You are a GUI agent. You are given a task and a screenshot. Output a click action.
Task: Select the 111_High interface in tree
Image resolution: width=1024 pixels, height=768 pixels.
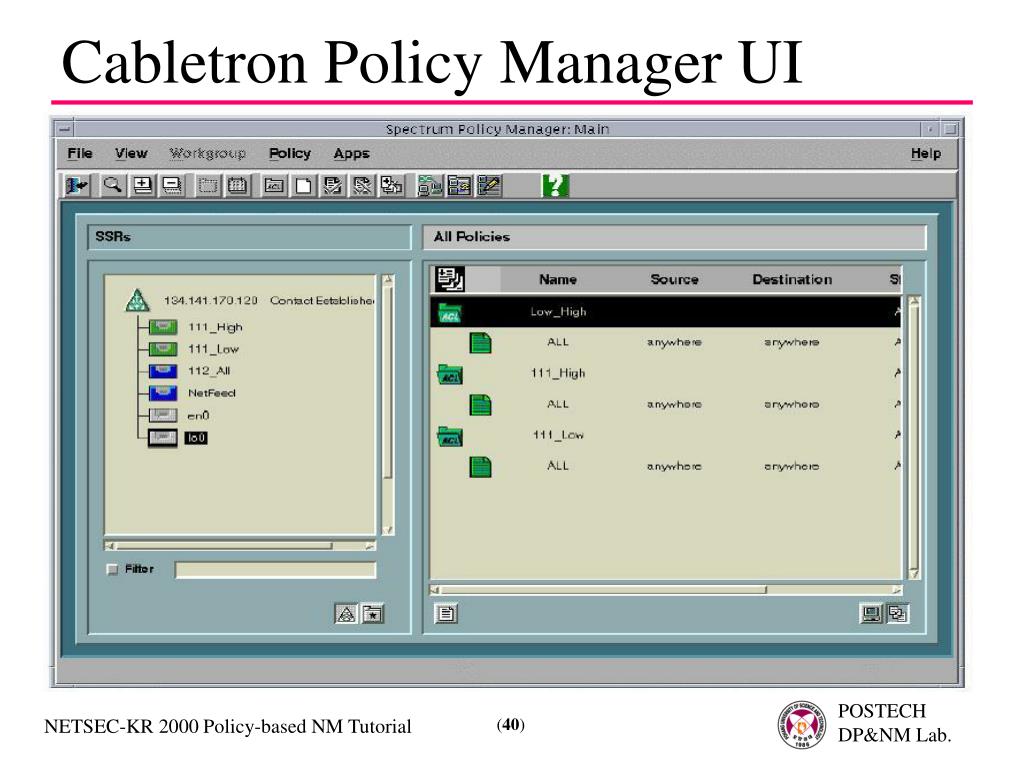tap(215, 327)
